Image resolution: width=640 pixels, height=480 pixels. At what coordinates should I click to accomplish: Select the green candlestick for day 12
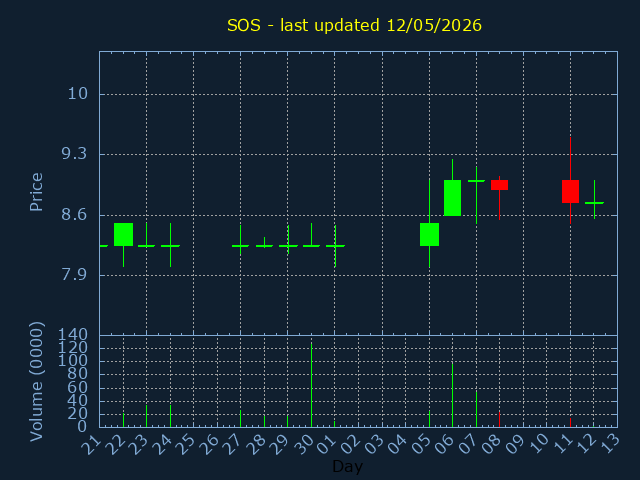pyautogui.click(x=594, y=202)
